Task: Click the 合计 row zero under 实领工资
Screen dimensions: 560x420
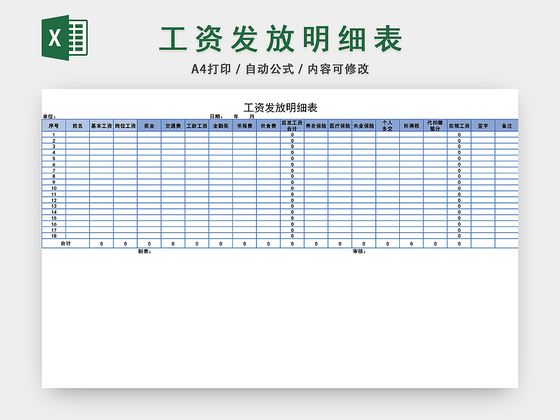Action: [x=459, y=244]
